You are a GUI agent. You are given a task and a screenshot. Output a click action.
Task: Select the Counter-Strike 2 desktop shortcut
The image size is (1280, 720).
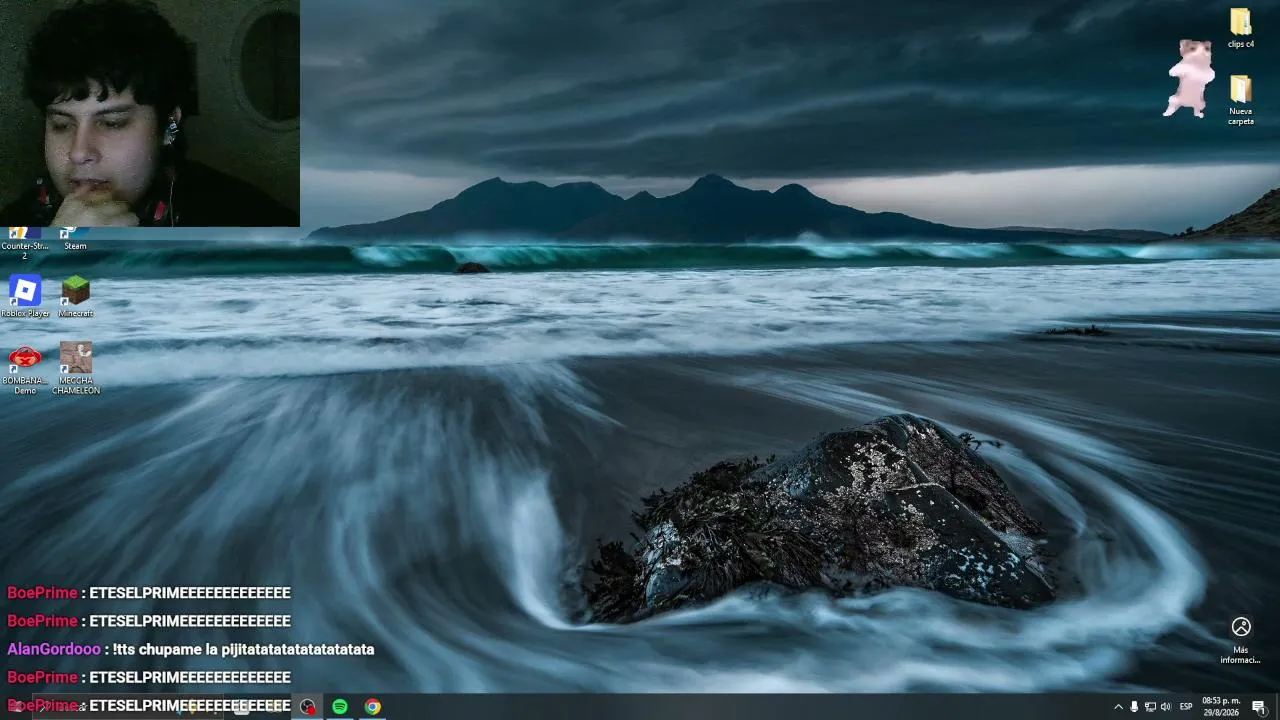click(25, 243)
